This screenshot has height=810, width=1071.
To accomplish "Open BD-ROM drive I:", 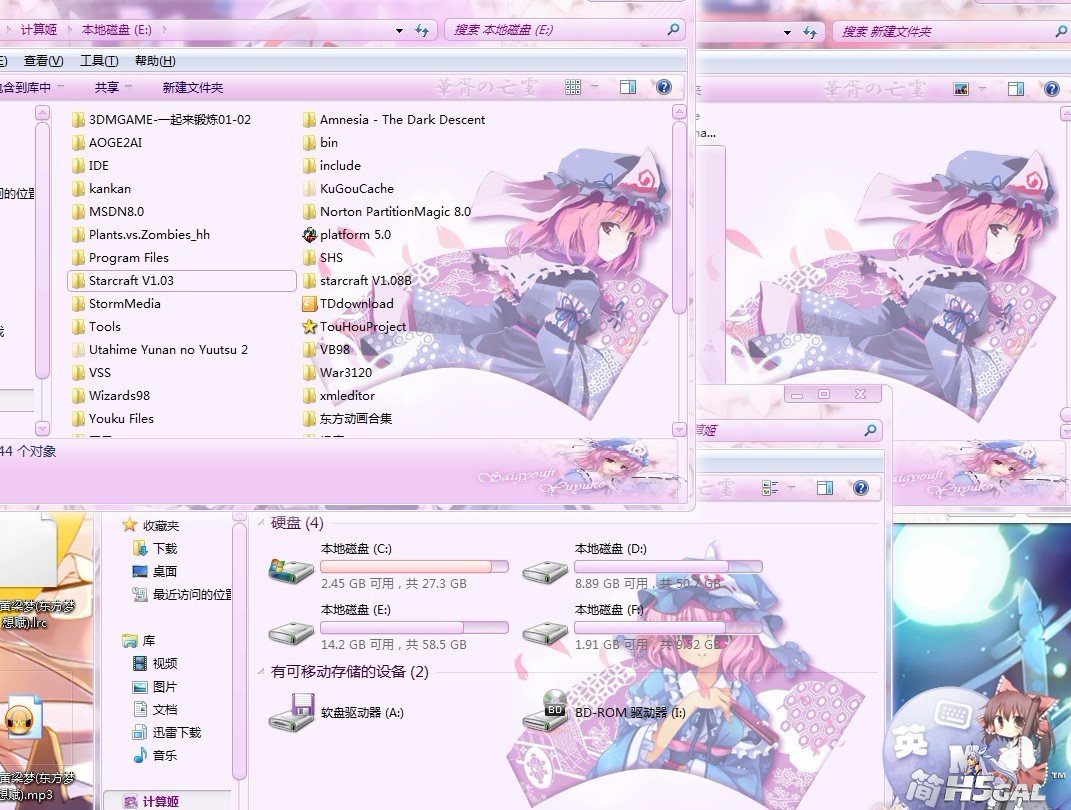I will [604, 712].
